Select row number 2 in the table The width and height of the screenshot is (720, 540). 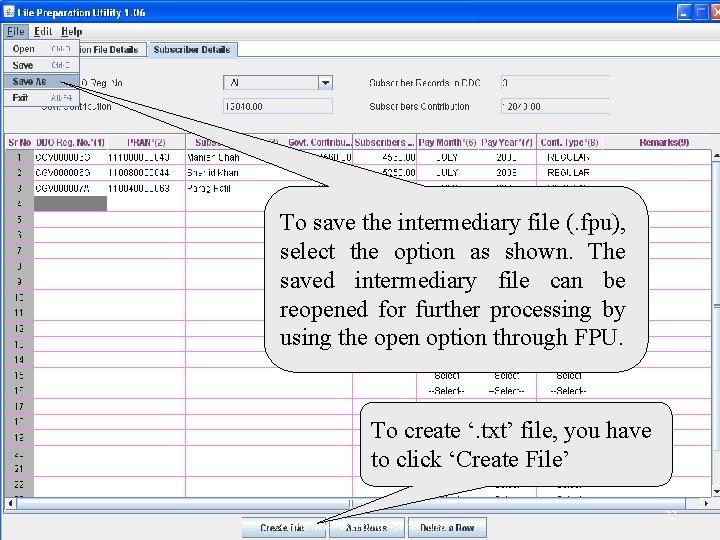tap(19, 173)
